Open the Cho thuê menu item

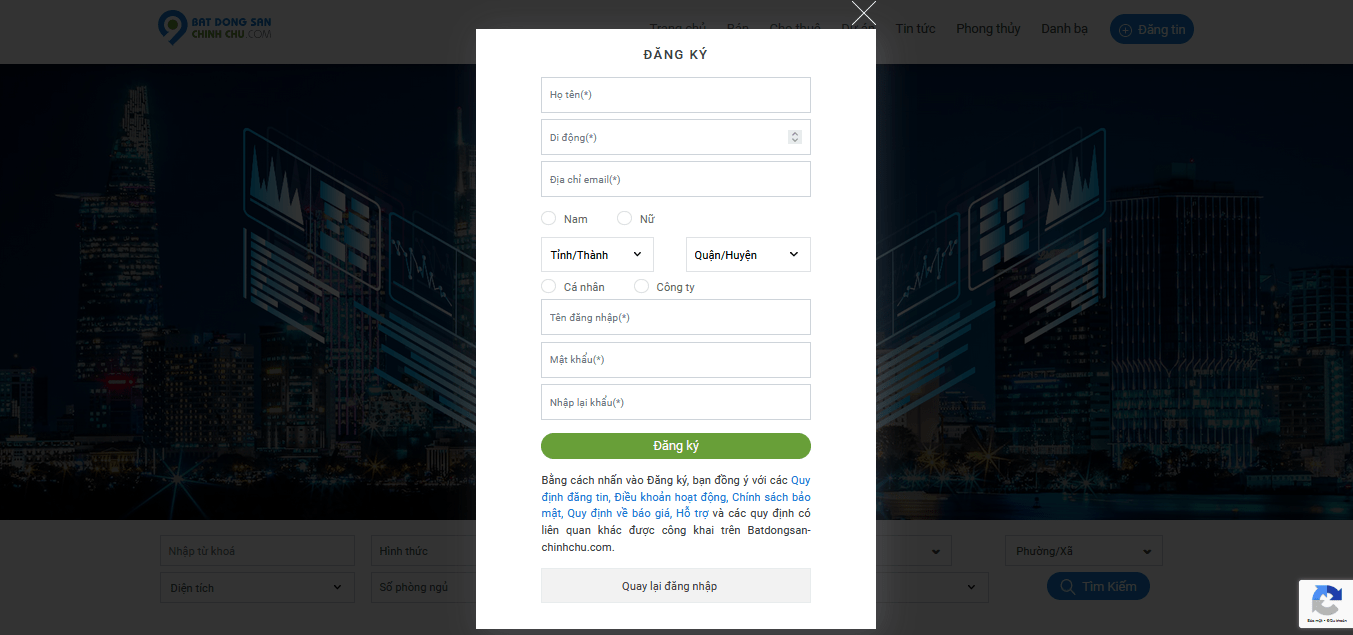(795, 29)
